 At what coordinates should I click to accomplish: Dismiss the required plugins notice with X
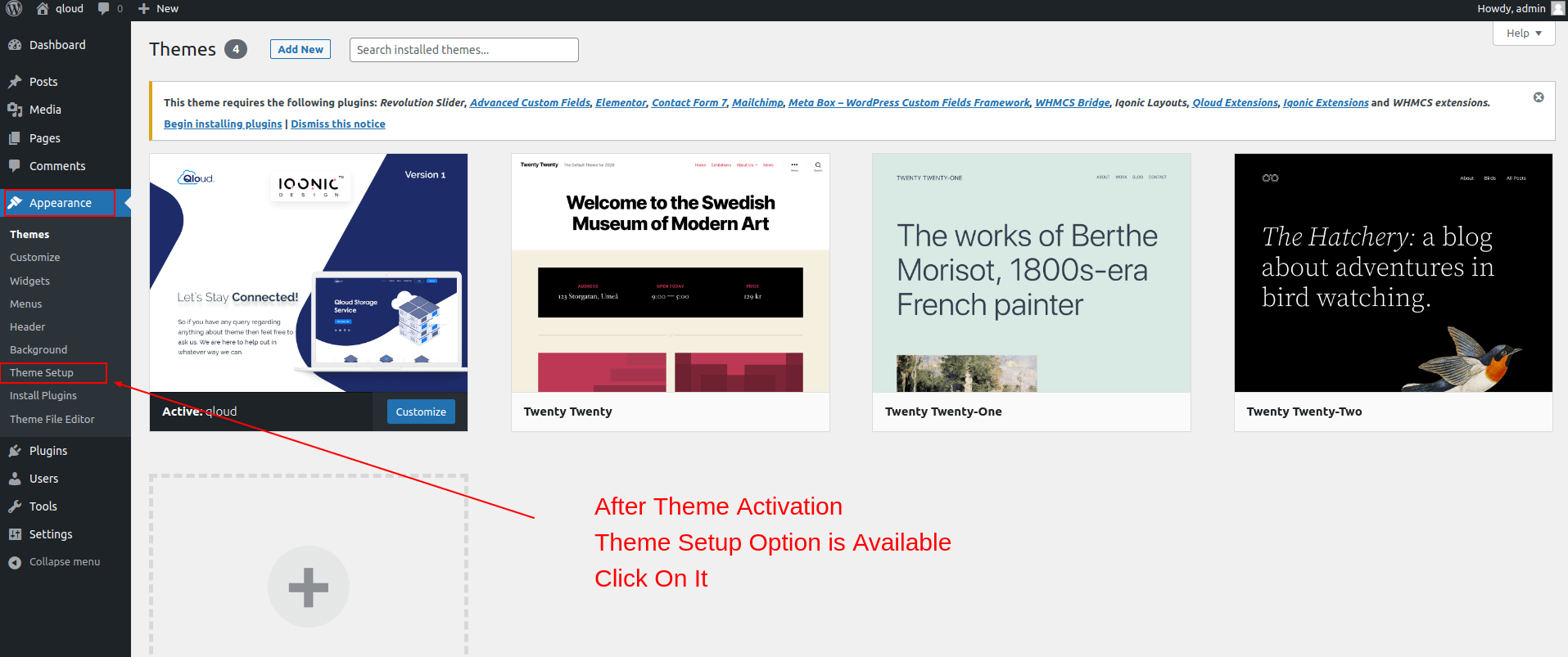coord(1539,97)
